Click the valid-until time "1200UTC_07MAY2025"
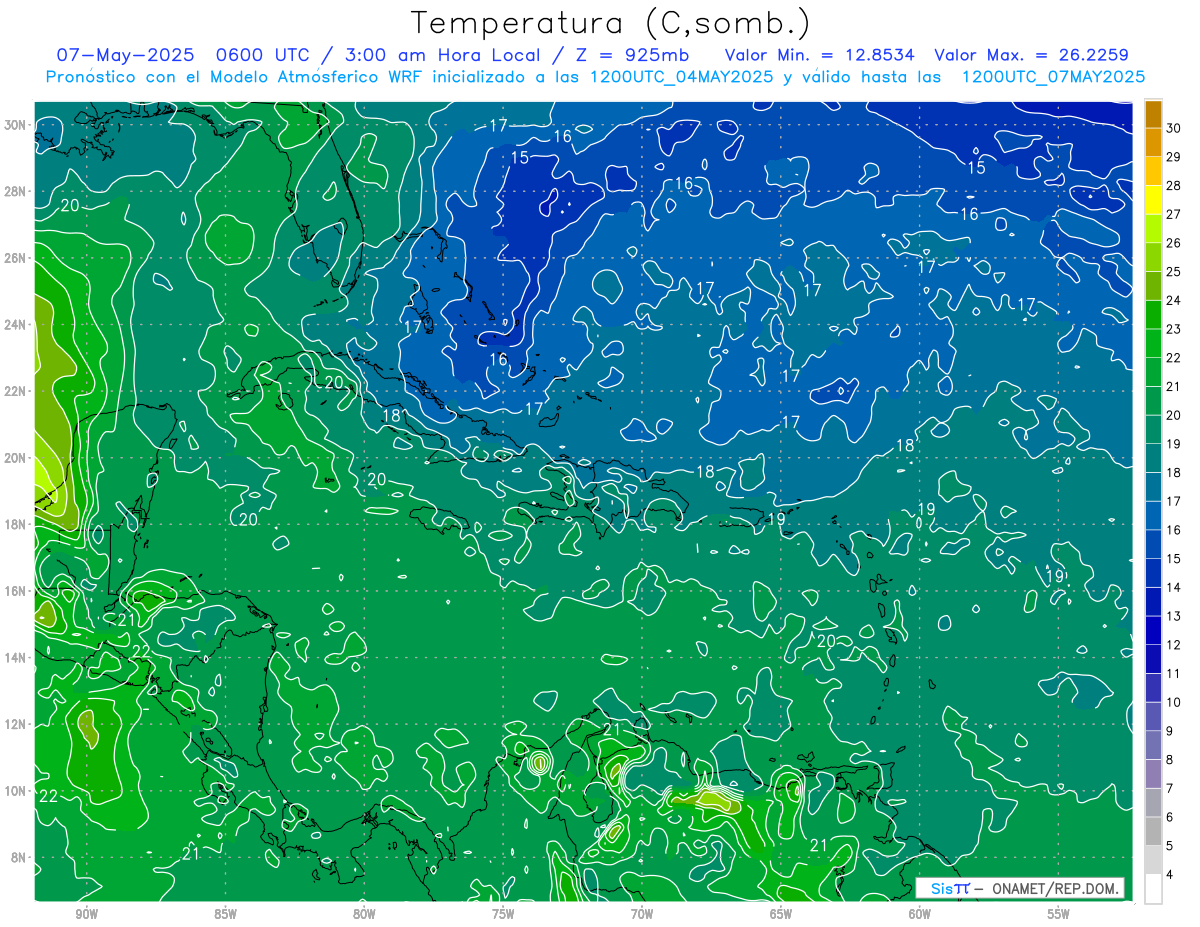 (x=1053, y=77)
